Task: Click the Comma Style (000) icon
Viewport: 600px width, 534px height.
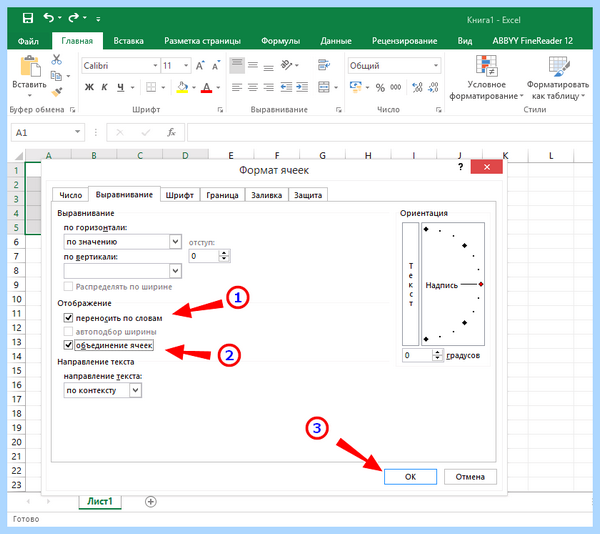Action: [x=396, y=88]
